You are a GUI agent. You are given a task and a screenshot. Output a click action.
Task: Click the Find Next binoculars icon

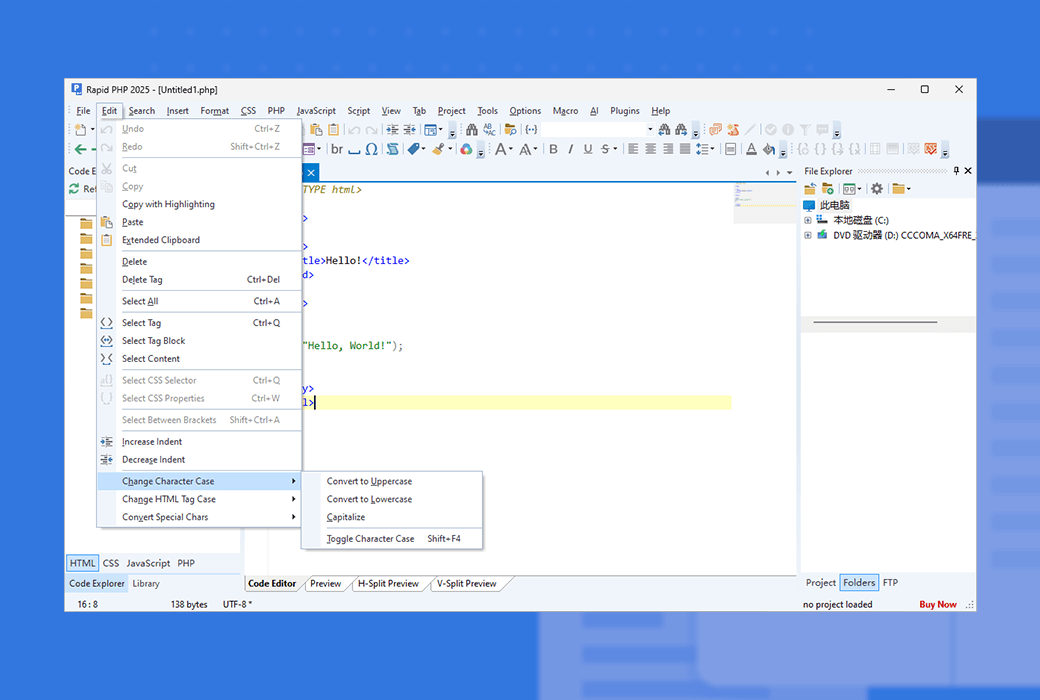(x=681, y=129)
